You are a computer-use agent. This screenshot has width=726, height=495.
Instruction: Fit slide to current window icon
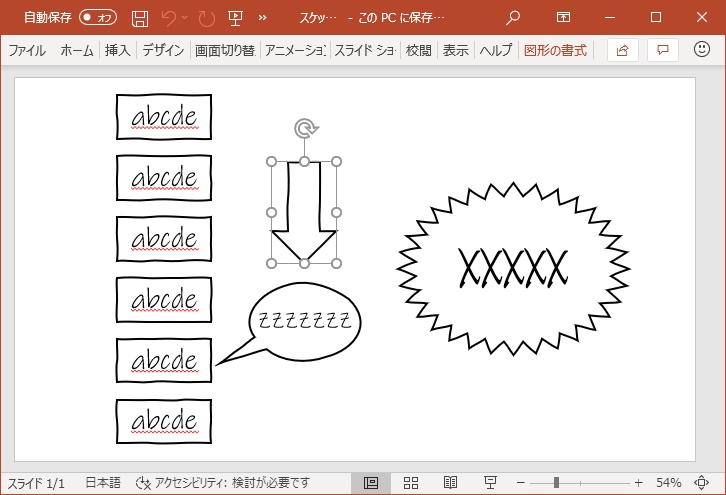click(x=701, y=483)
